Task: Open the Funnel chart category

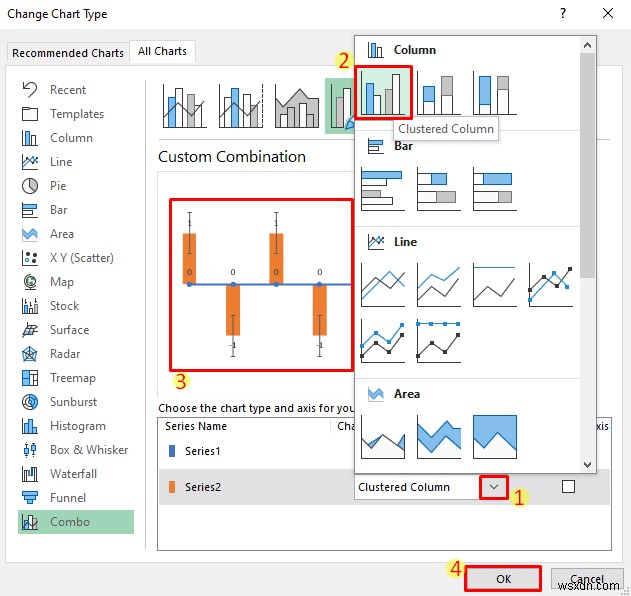Action: coord(76,498)
